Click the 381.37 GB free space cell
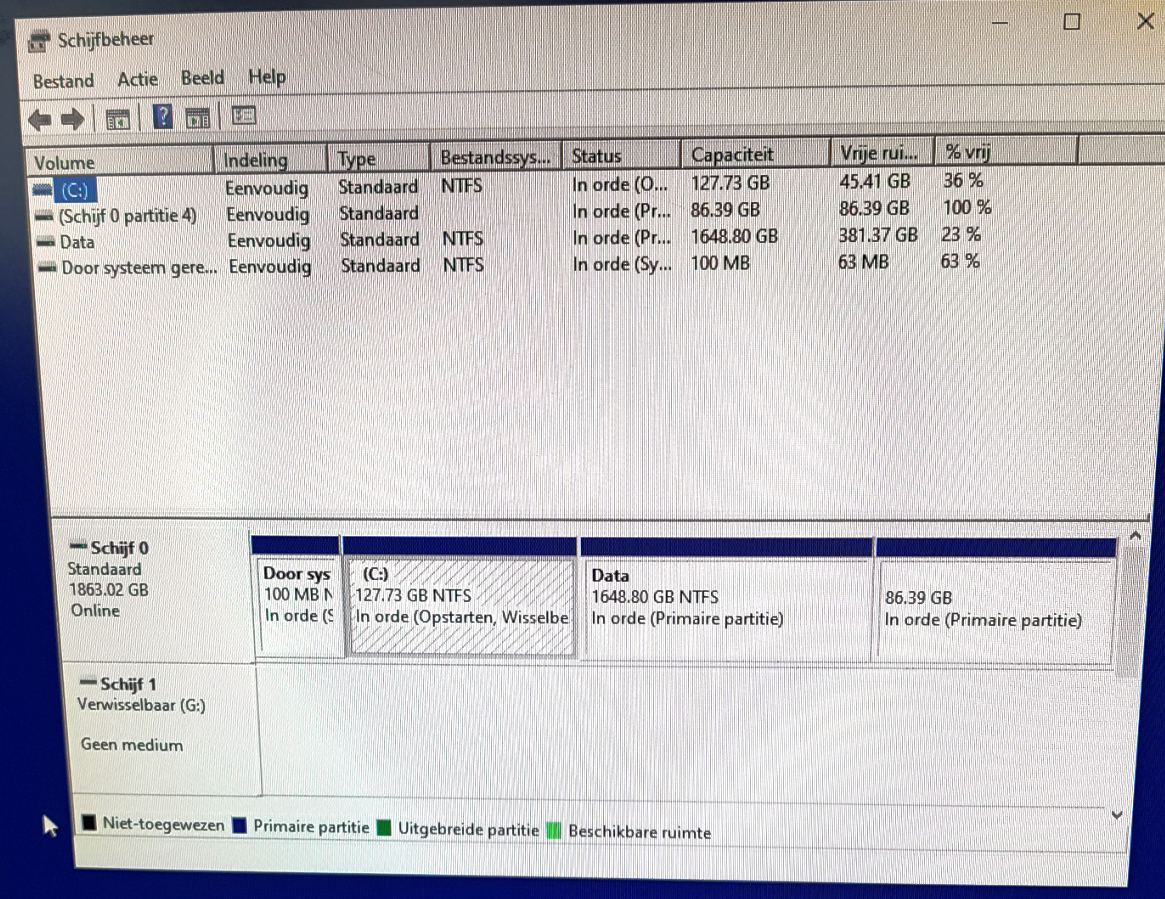 pyautogui.click(x=878, y=235)
